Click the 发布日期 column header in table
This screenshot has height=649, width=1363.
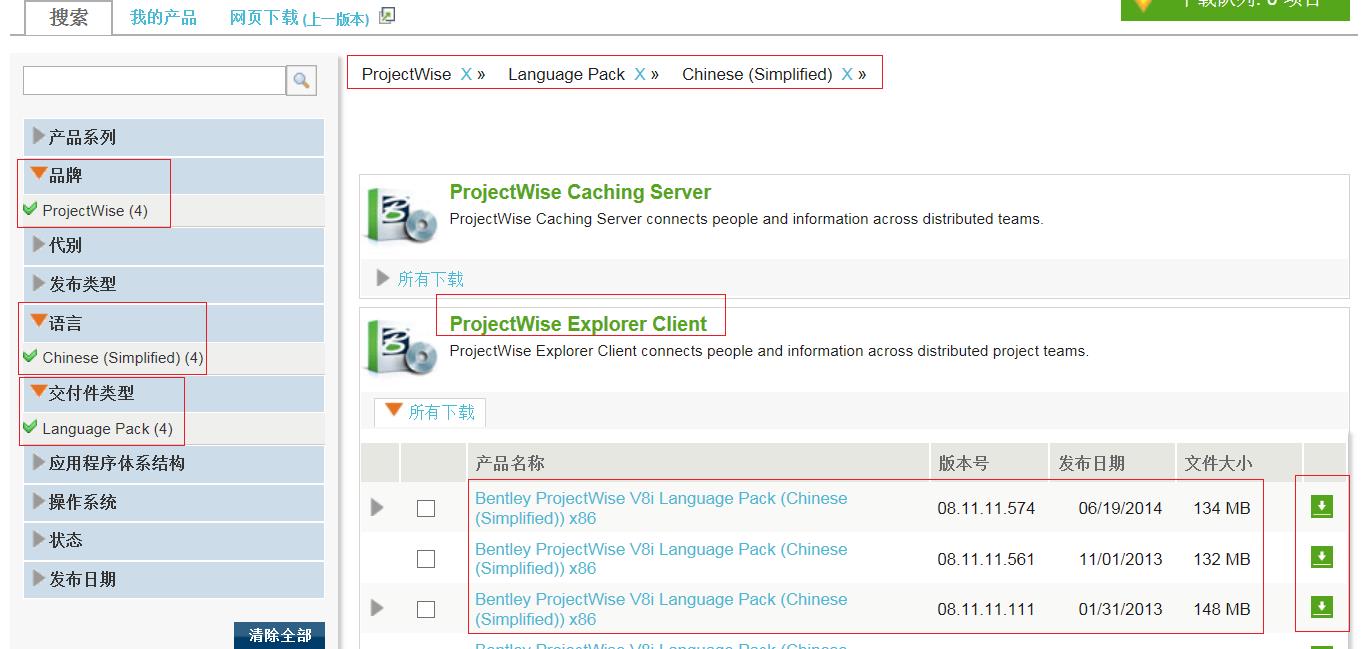[x=1113, y=463]
